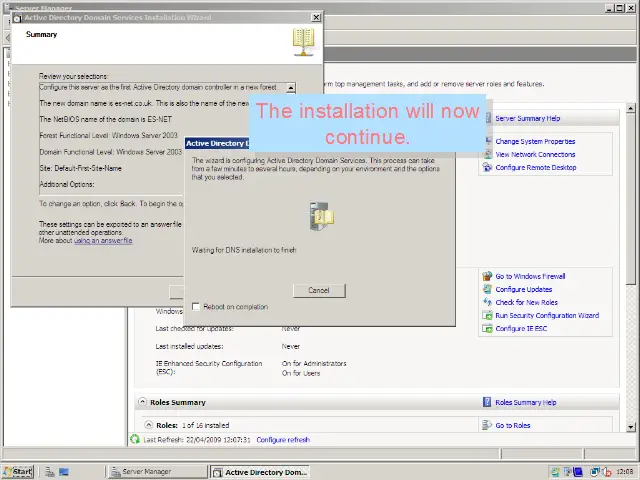Click the Change System Properties link
This screenshot has height=480, width=640.
(535, 142)
